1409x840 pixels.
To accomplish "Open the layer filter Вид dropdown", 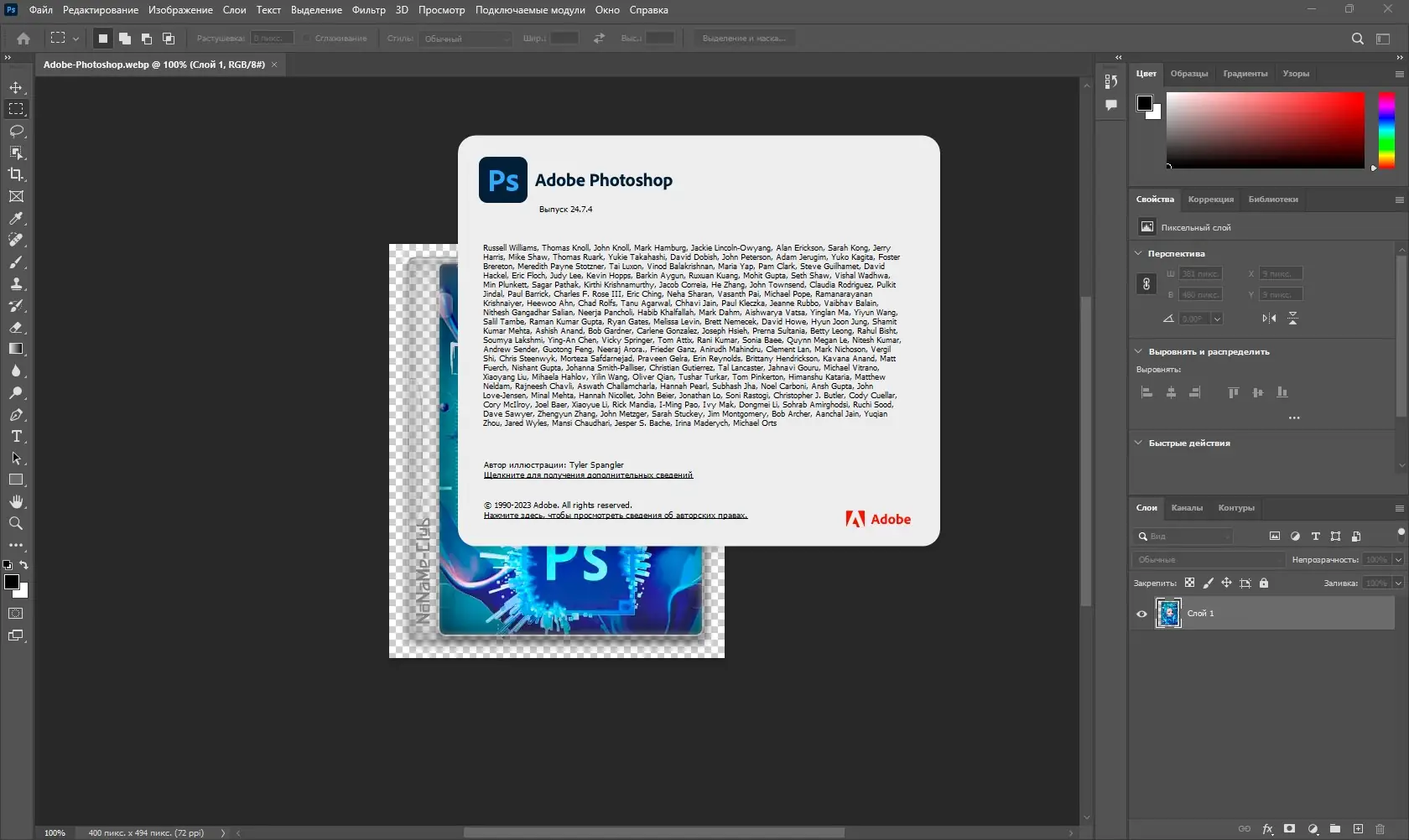I will [x=1184, y=536].
